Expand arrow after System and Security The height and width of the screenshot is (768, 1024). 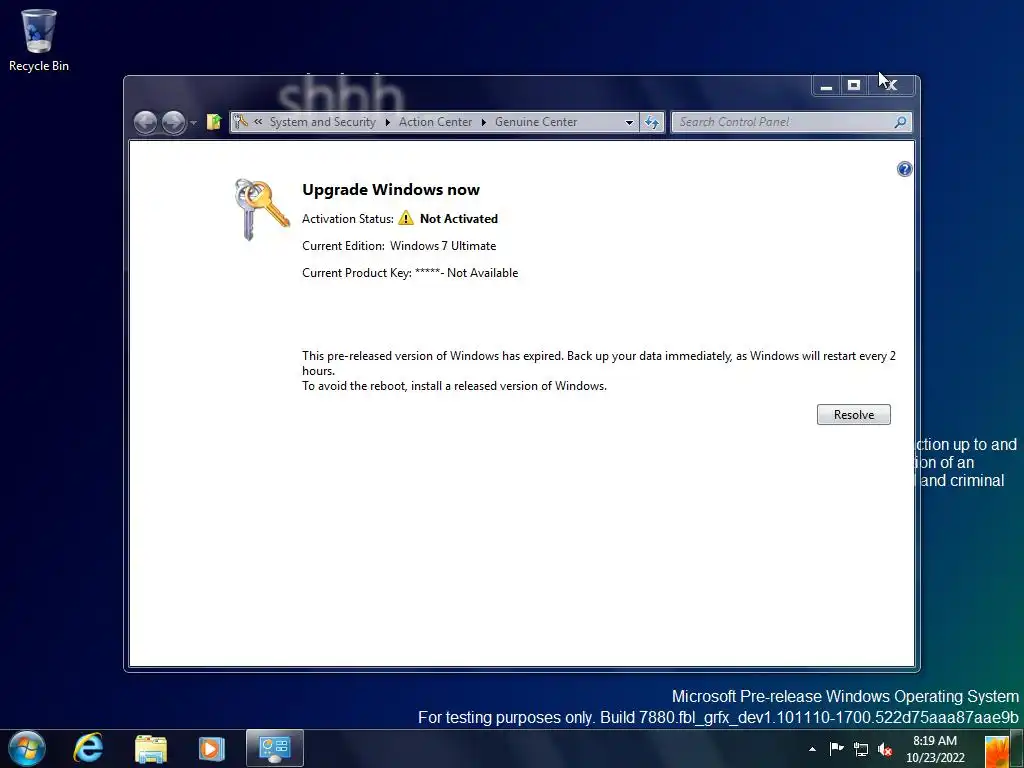(x=387, y=122)
